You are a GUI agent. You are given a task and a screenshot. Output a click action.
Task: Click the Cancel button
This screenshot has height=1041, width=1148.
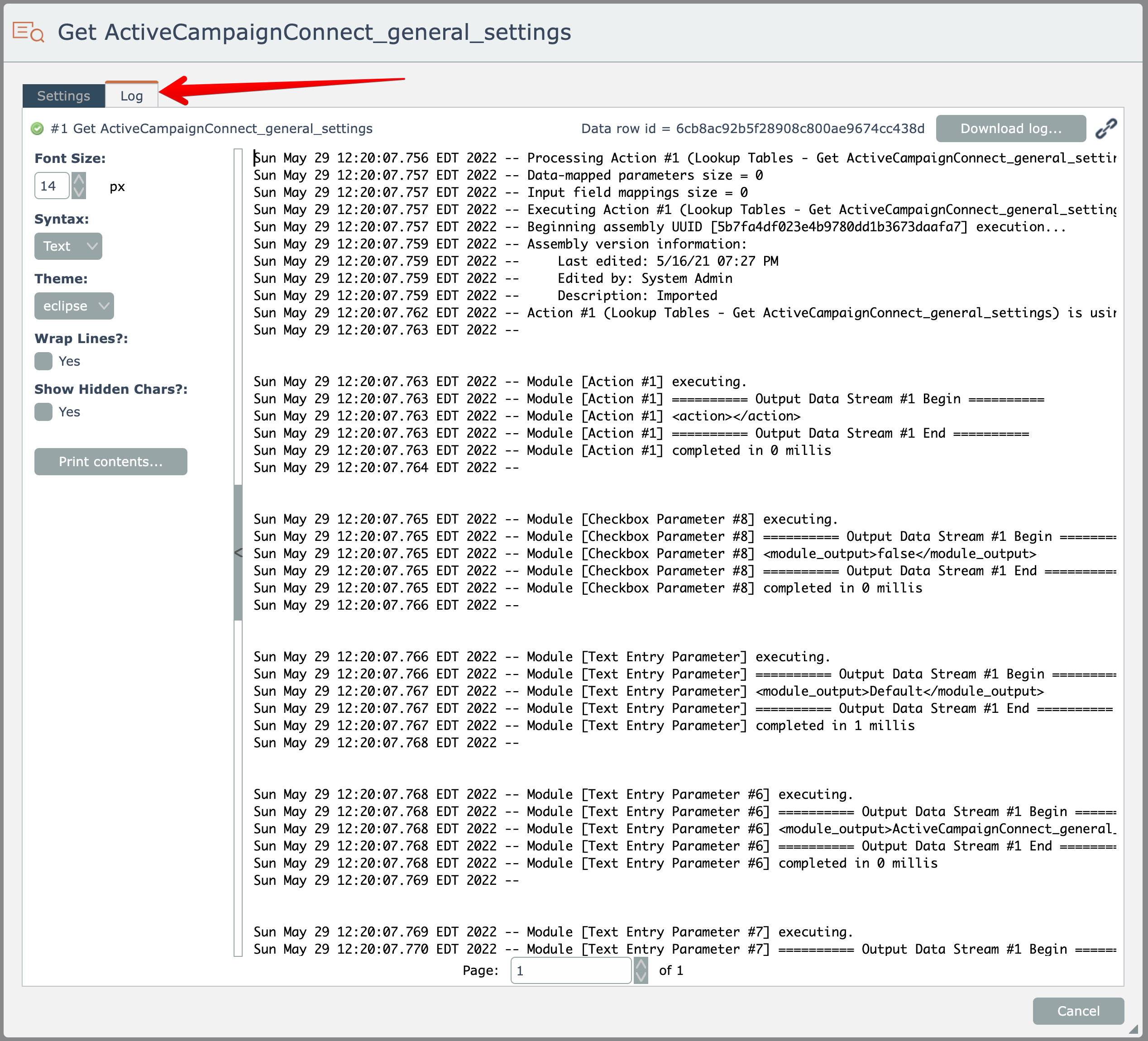coord(1078,1011)
